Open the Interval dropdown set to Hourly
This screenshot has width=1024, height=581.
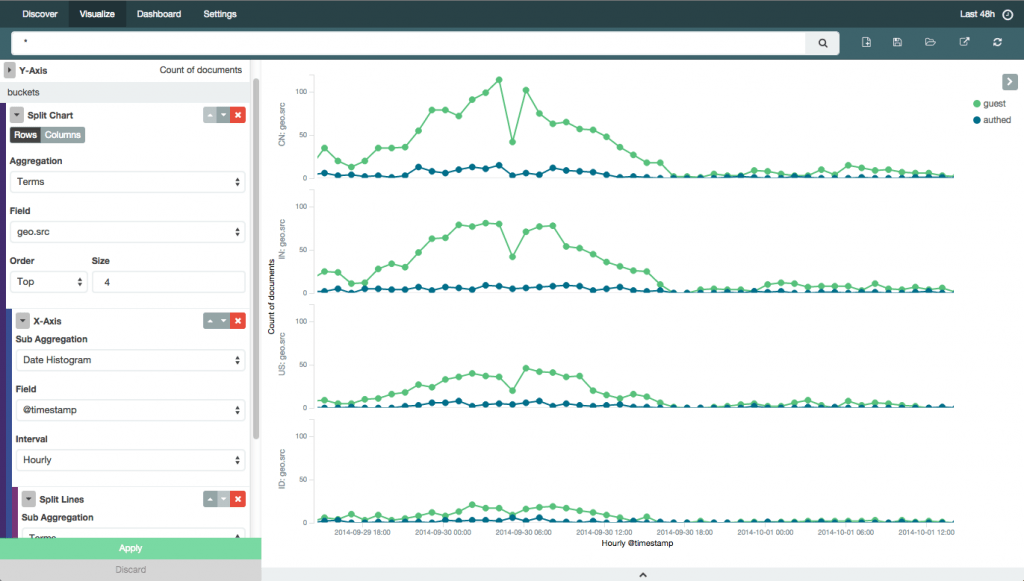pos(130,459)
